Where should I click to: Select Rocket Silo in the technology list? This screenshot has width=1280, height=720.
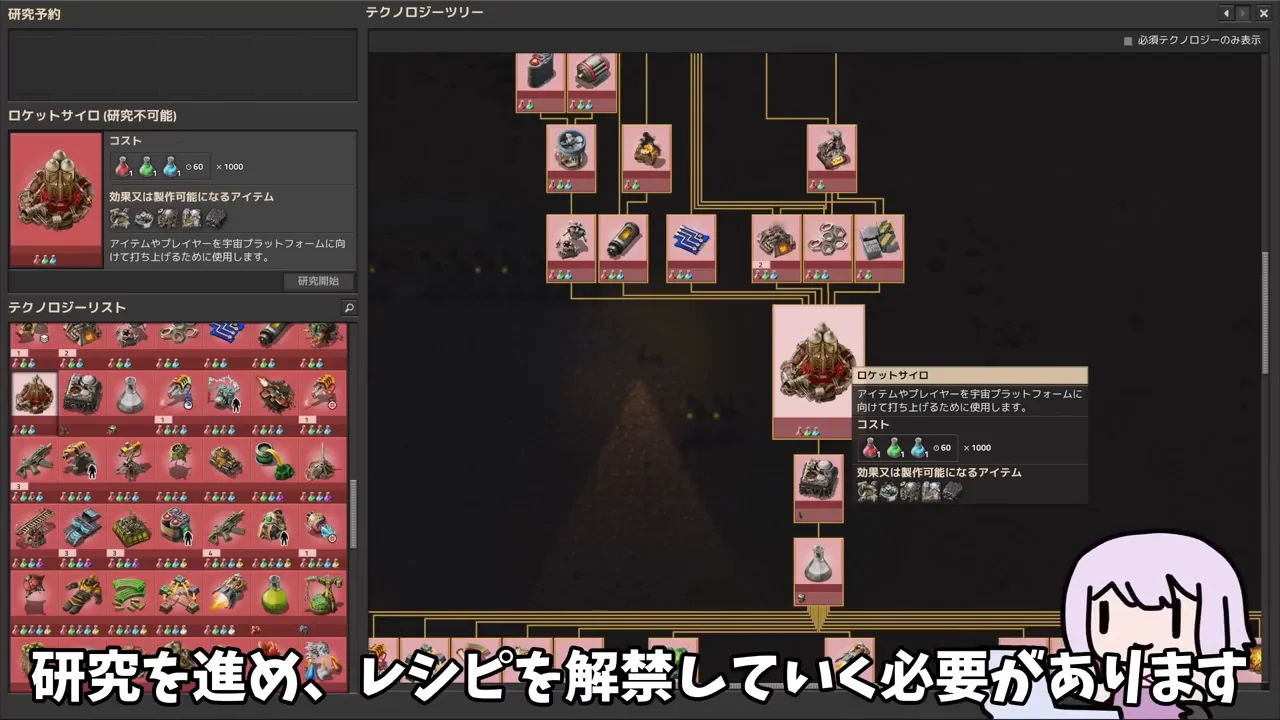point(34,403)
